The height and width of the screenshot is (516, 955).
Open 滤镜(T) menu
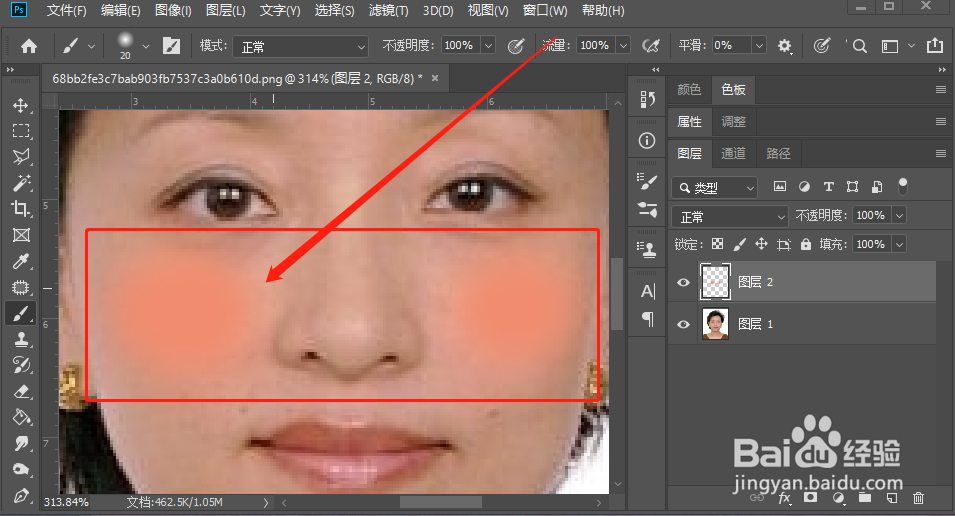[389, 10]
